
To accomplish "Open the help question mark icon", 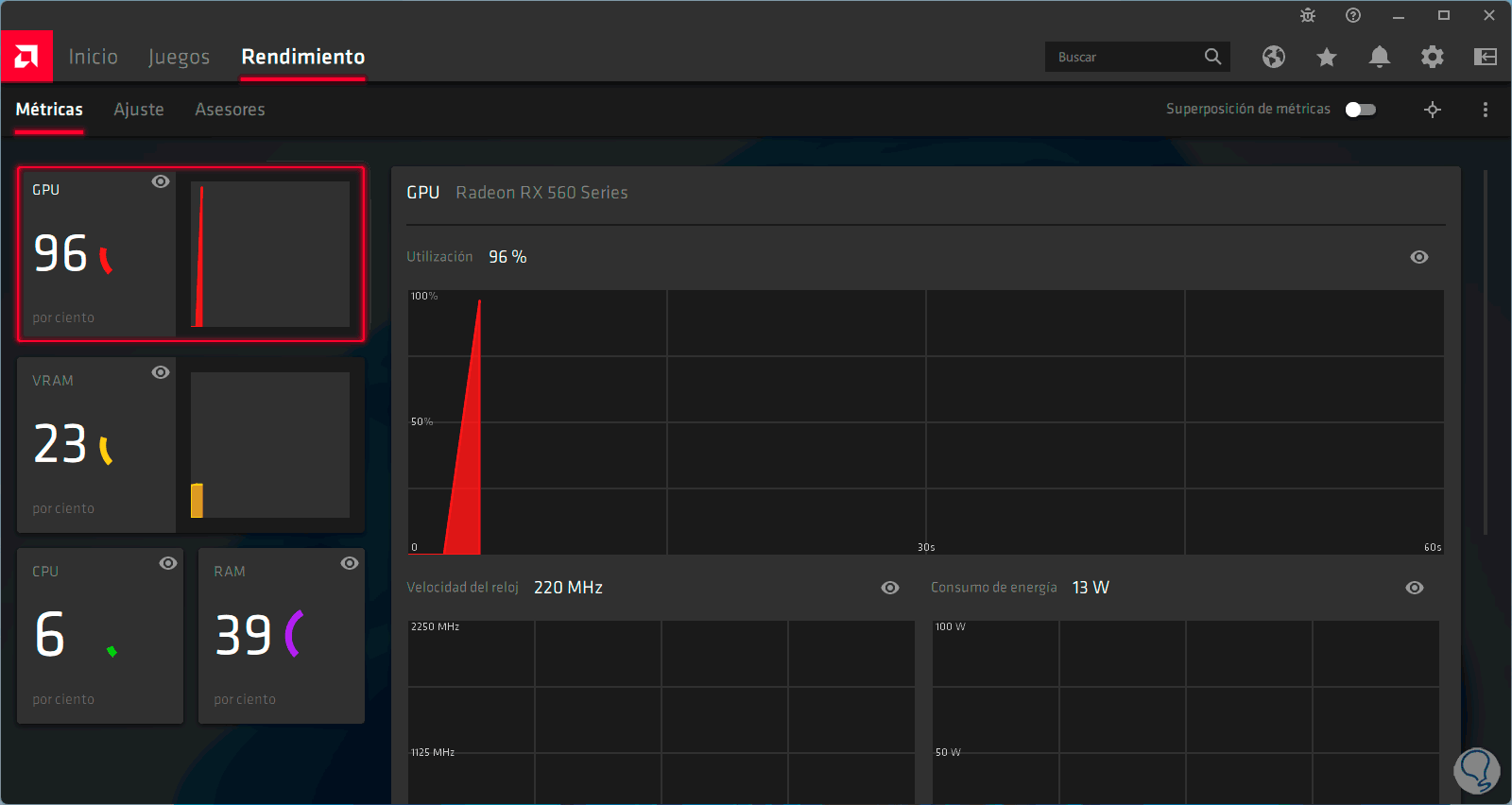I will [x=1353, y=15].
